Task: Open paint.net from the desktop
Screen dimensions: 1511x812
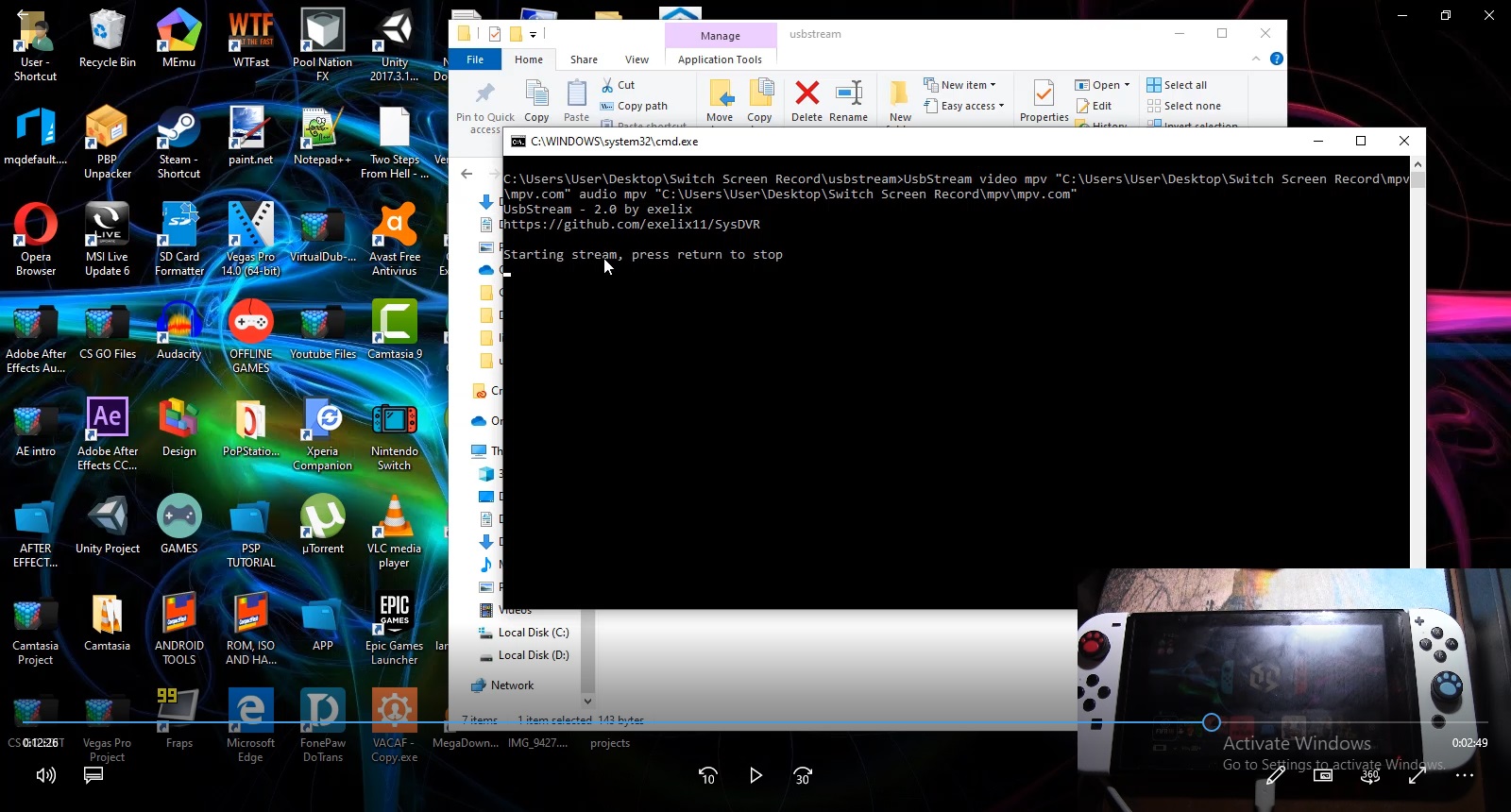Action: coord(250,136)
